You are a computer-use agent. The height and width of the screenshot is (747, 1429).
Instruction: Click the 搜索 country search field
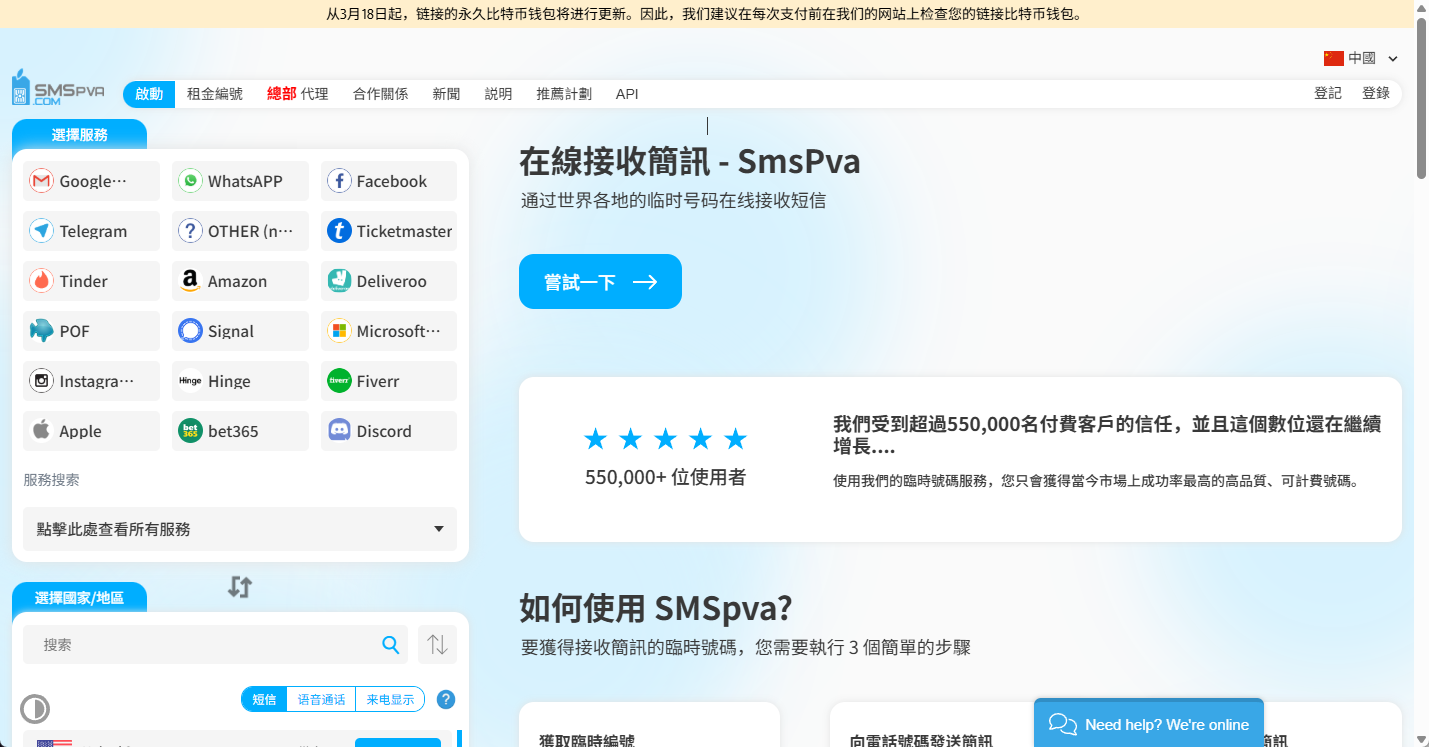205,645
